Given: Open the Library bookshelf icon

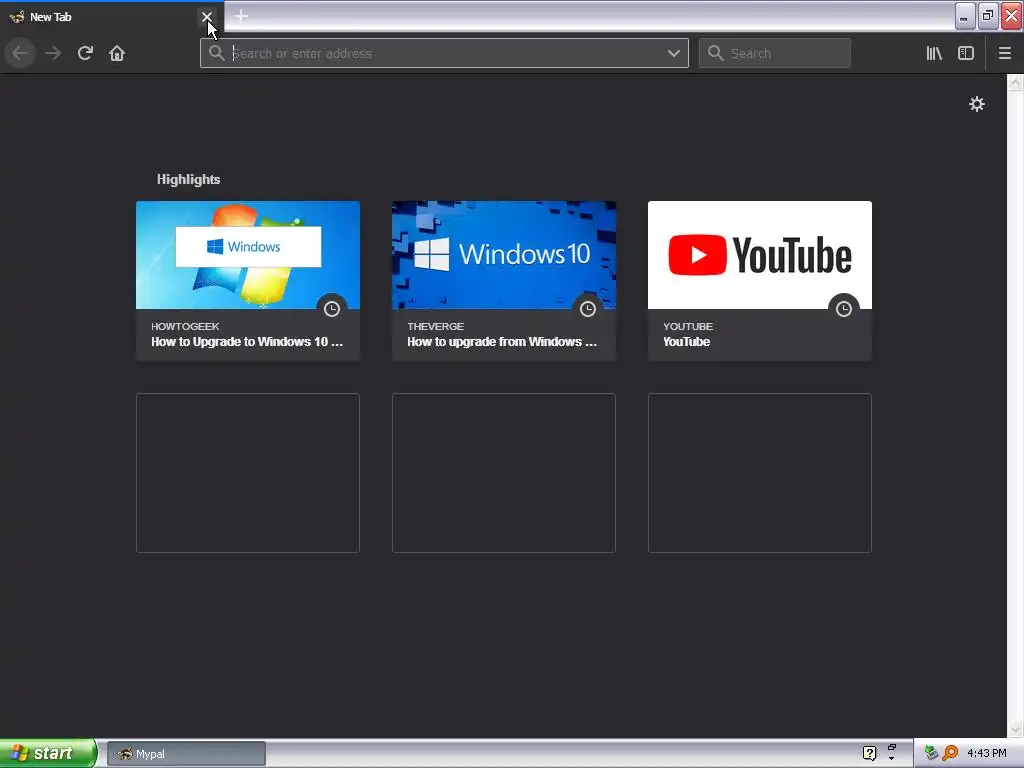Looking at the screenshot, I should point(934,53).
